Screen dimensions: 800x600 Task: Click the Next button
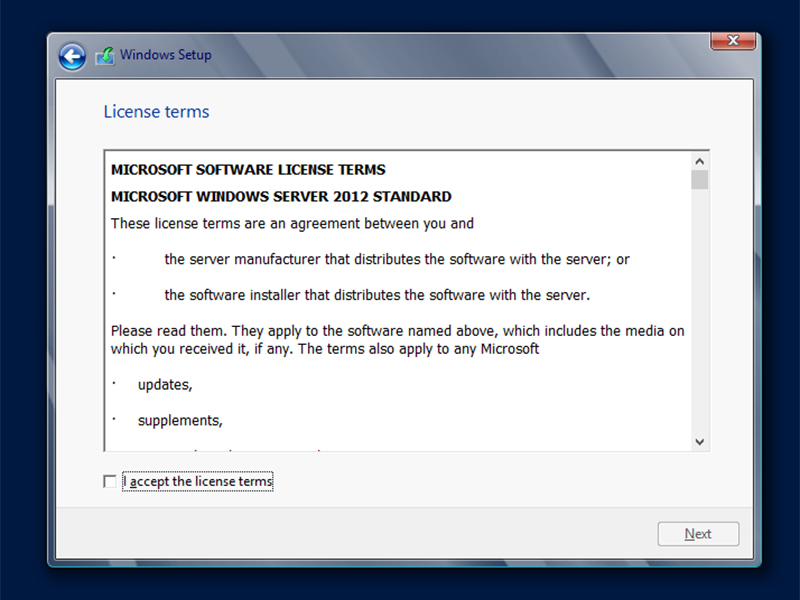click(x=698, y=534)
